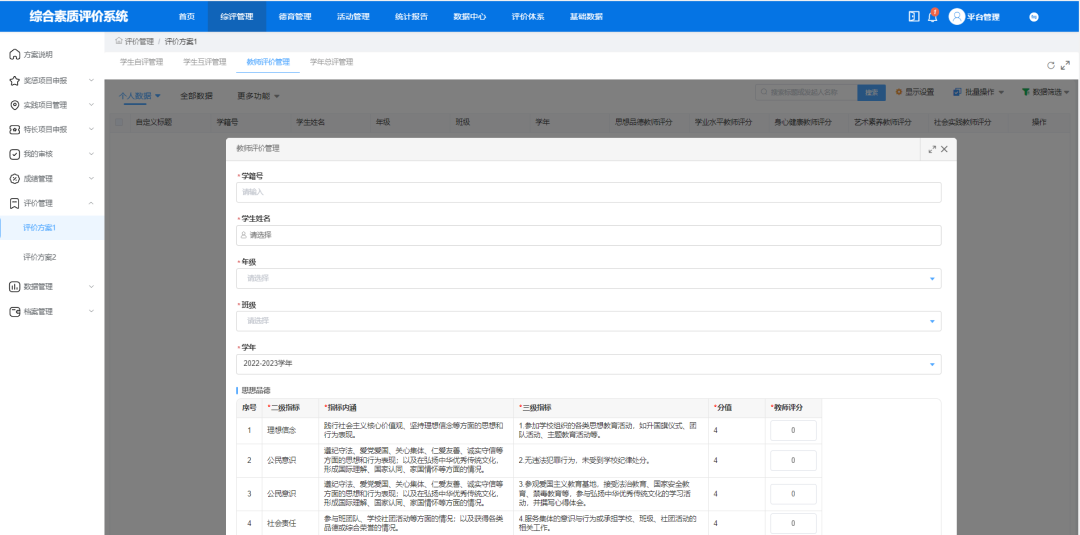Open the 个人数据 dropdown
The height and width of the screenshot is (535, 1080).
click(140, 96)
